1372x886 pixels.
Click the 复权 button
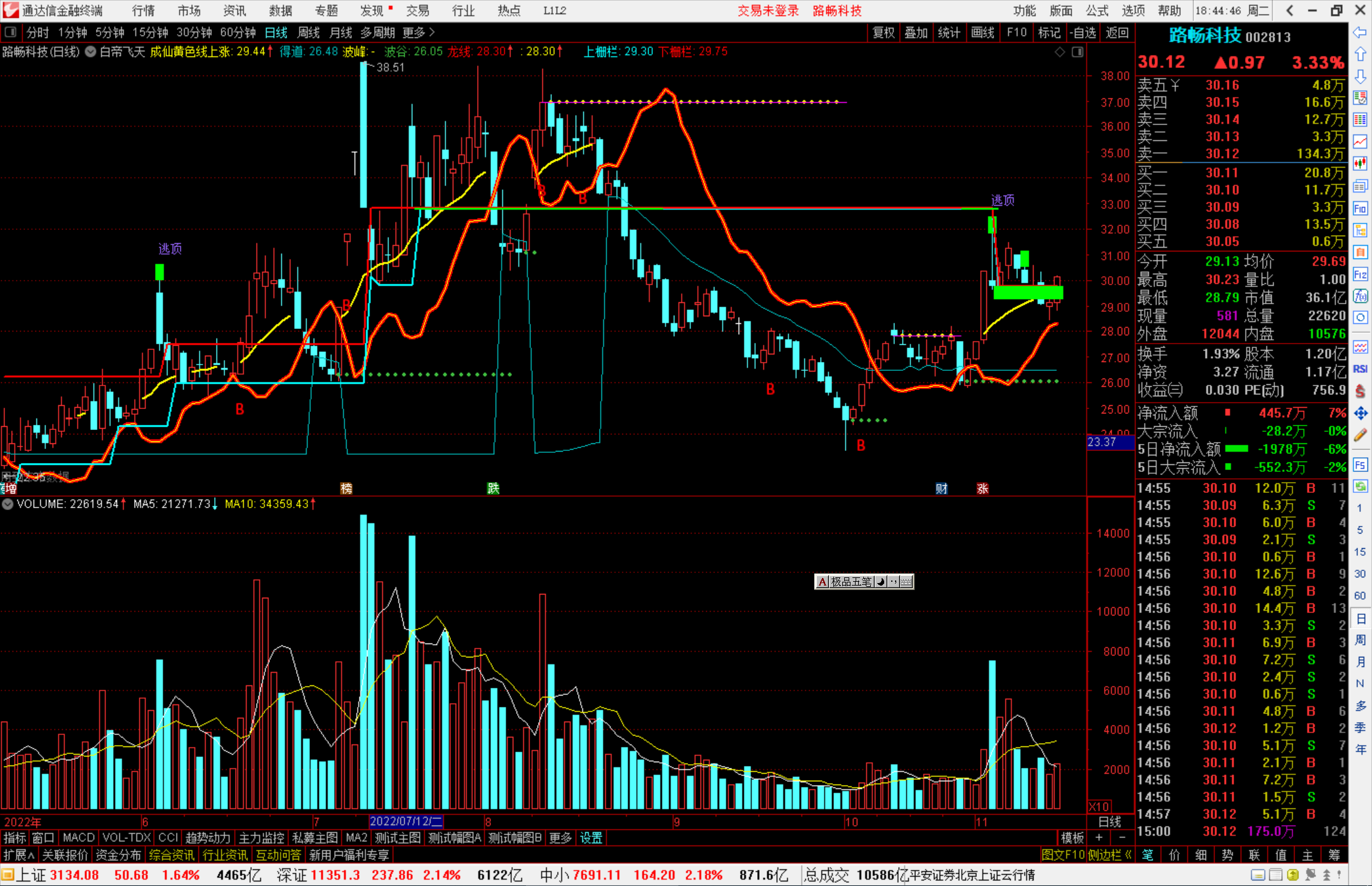[x=883, y=32]
